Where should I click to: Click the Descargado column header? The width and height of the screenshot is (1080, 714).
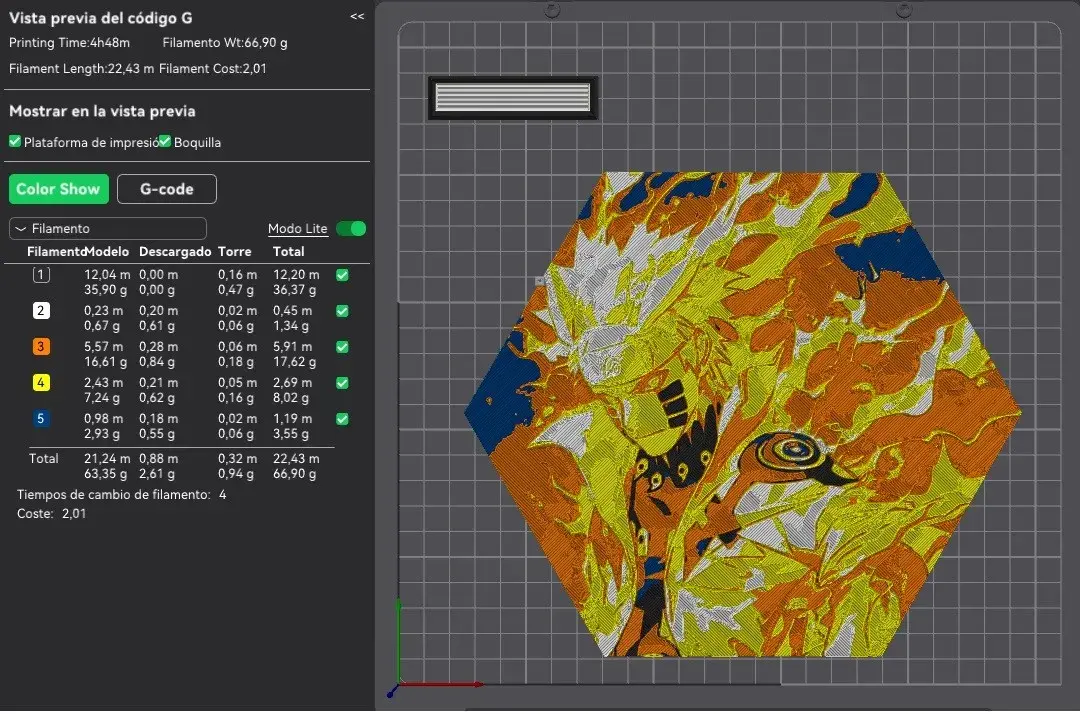[x=175, y=251]
